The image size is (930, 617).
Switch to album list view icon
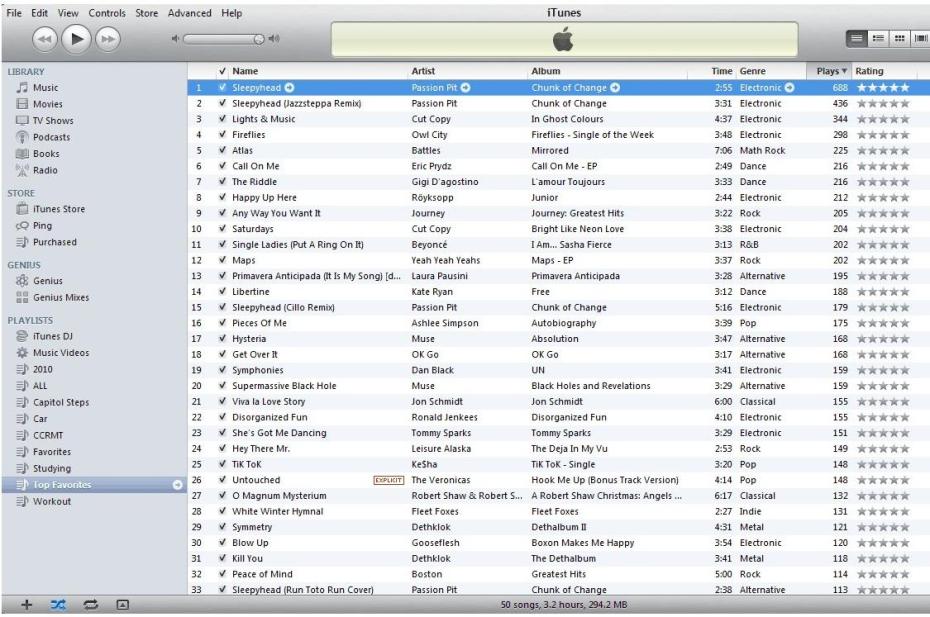[878, 41]
